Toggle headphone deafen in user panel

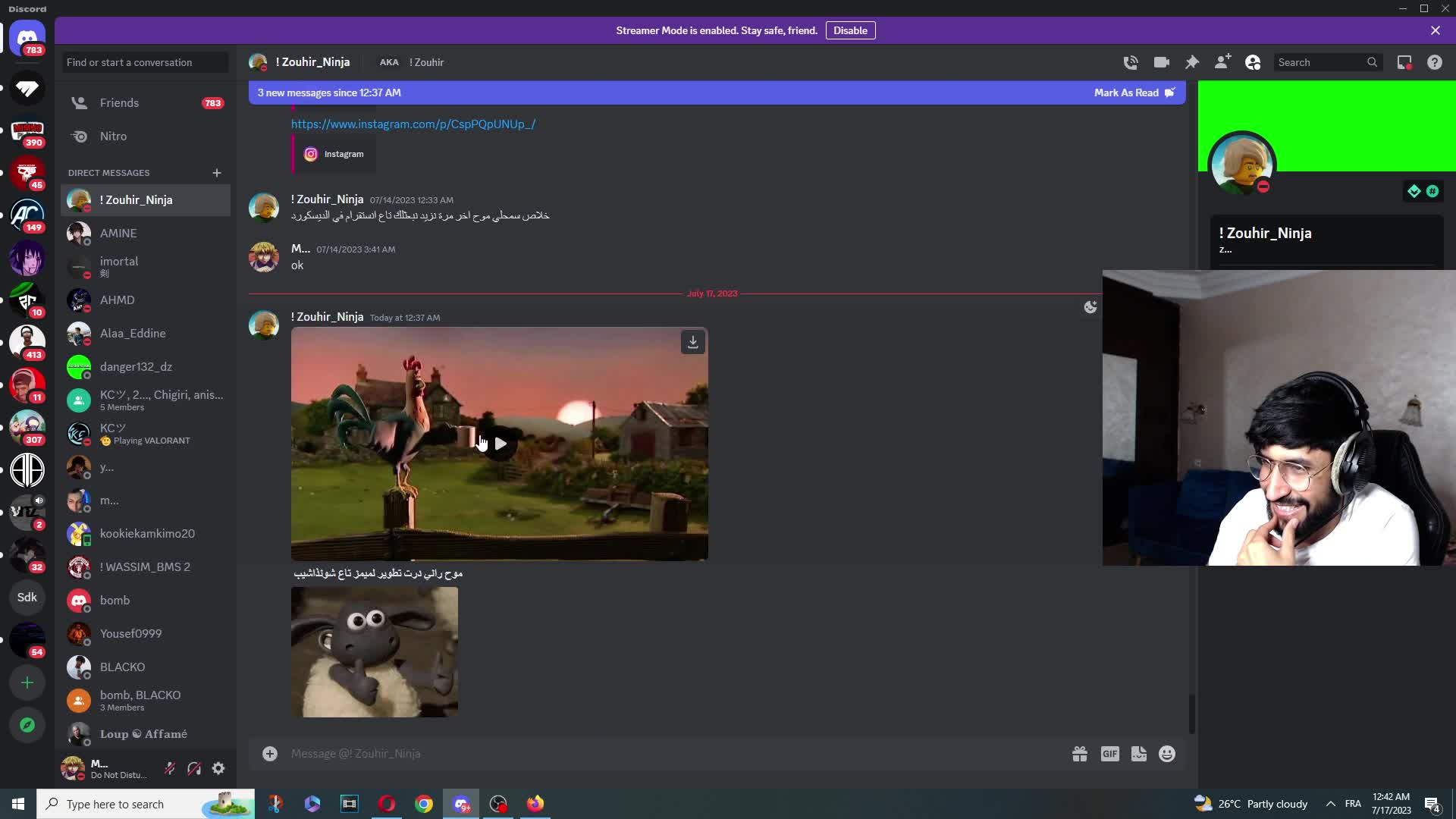[x=194, y=768]
